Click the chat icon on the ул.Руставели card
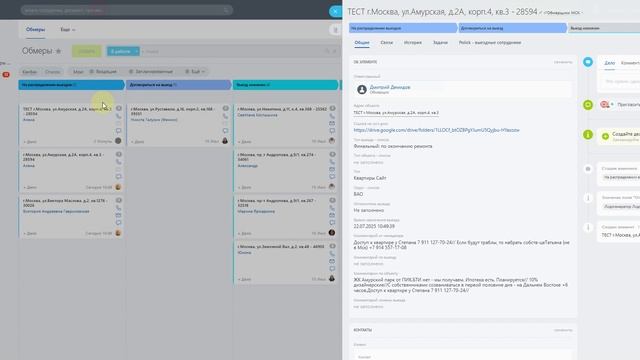This screenshot has height=360, width=640. coord(225,131)
